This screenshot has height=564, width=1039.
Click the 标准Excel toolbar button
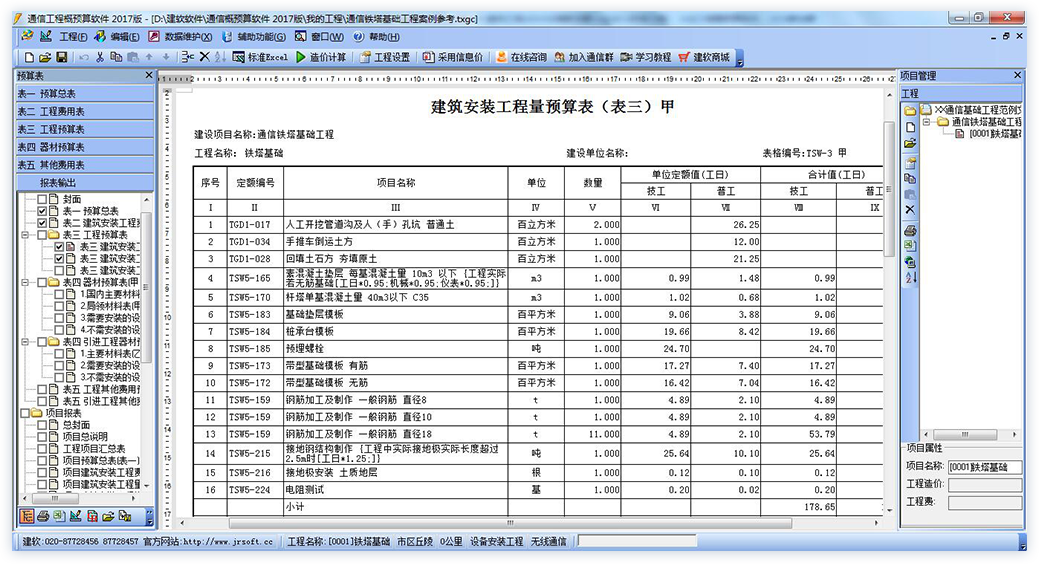coord(260,58)
